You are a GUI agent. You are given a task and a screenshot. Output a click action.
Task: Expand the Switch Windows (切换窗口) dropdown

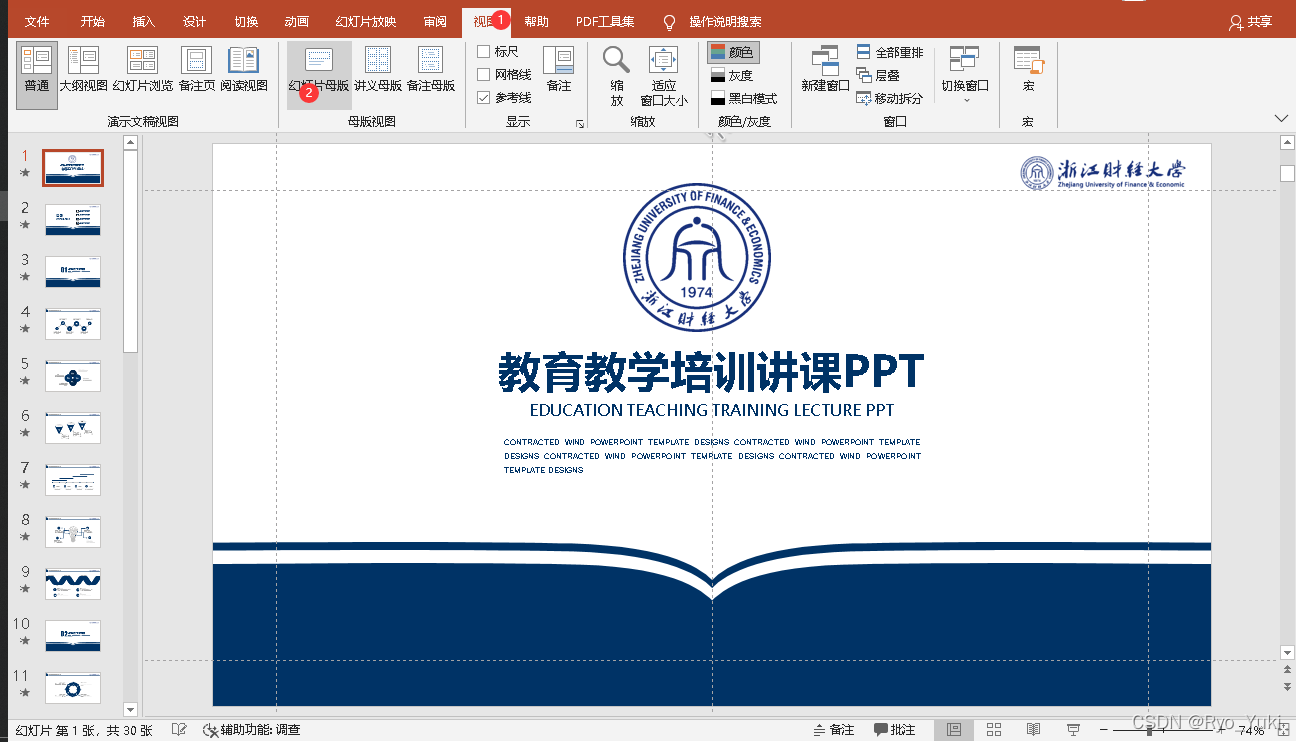(x=965, y=74)
